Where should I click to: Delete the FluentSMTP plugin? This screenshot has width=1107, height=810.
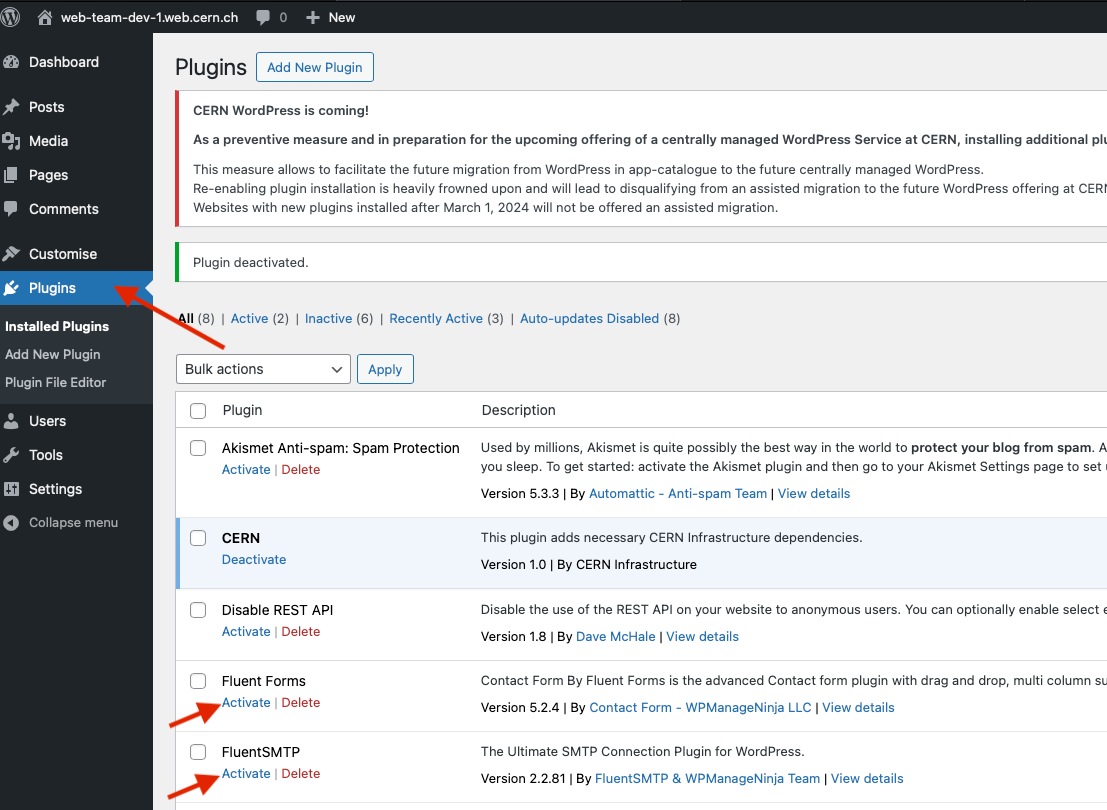coord(301,773)
